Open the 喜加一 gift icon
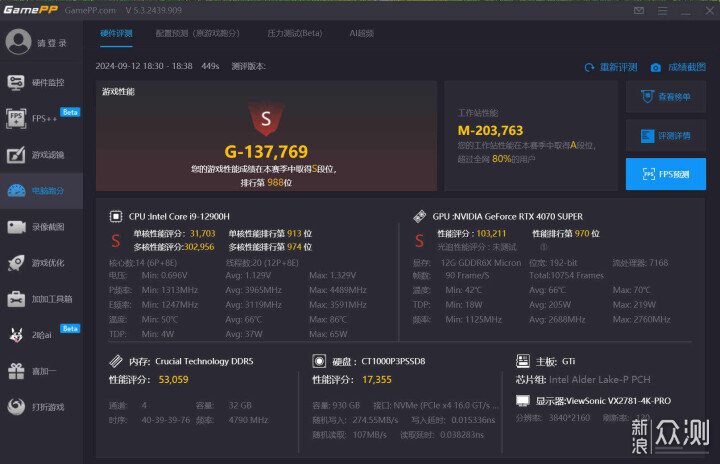The width and height of the screenshot is (720, 464). (x=16, y=371)
